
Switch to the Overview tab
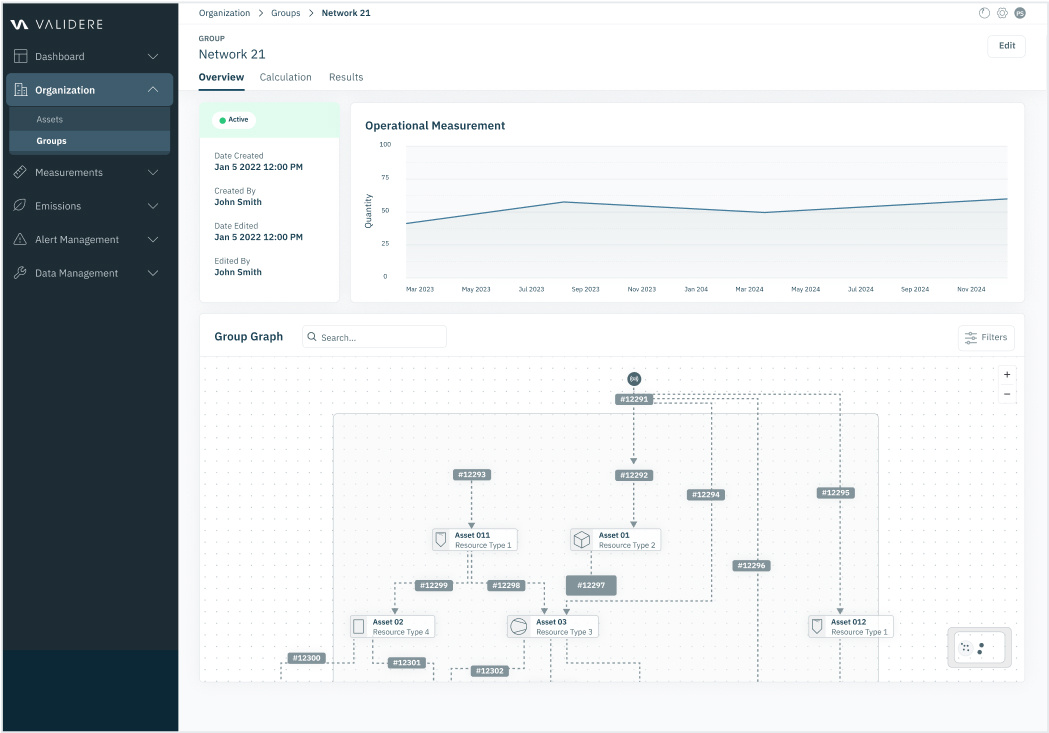click(221, 77)
